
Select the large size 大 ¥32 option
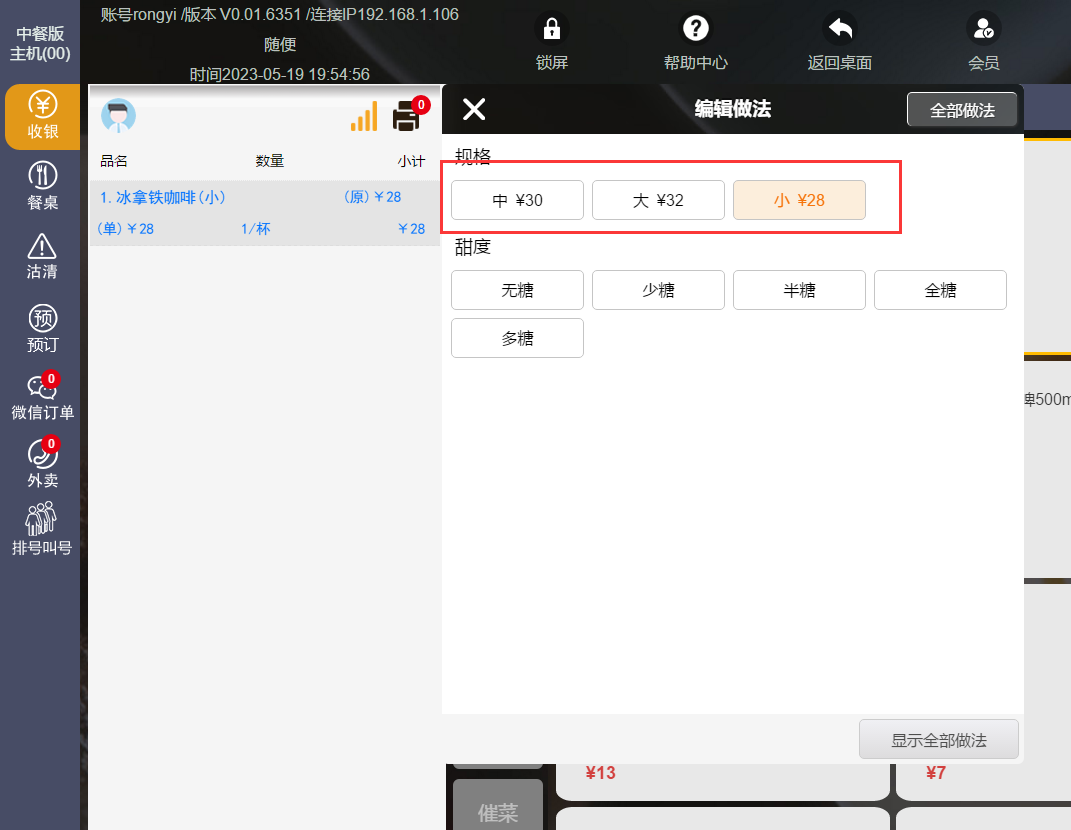[658, 200]
